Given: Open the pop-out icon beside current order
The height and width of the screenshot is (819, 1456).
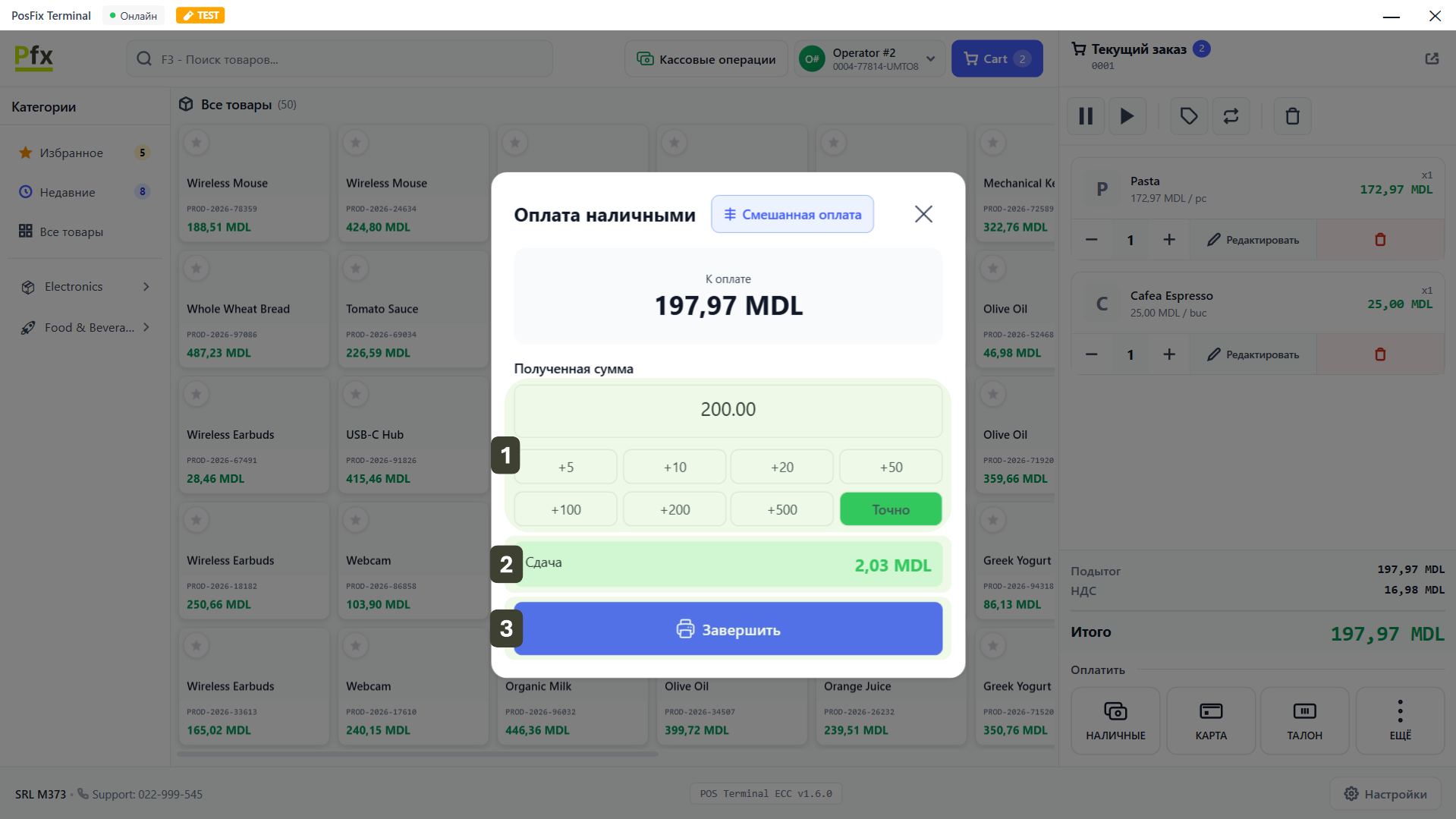Looking at the screenshot, I should [x=1432, y=58].
